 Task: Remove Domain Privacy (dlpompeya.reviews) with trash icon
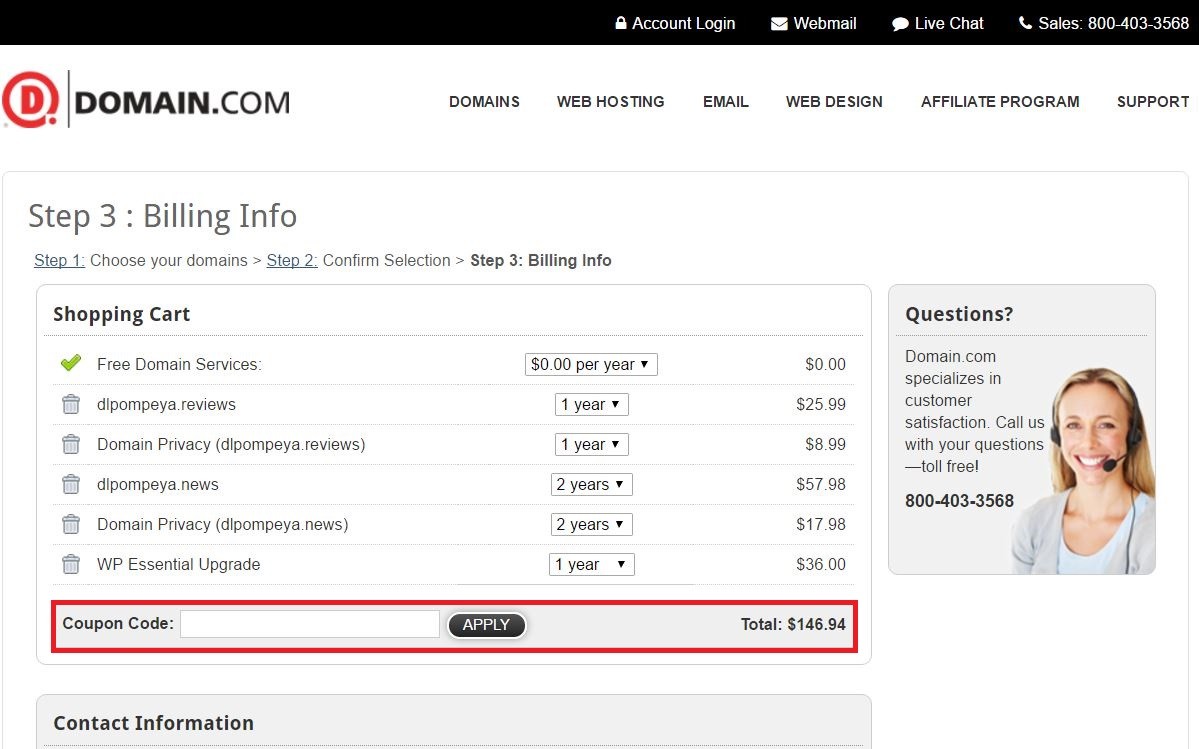(71, 444)
